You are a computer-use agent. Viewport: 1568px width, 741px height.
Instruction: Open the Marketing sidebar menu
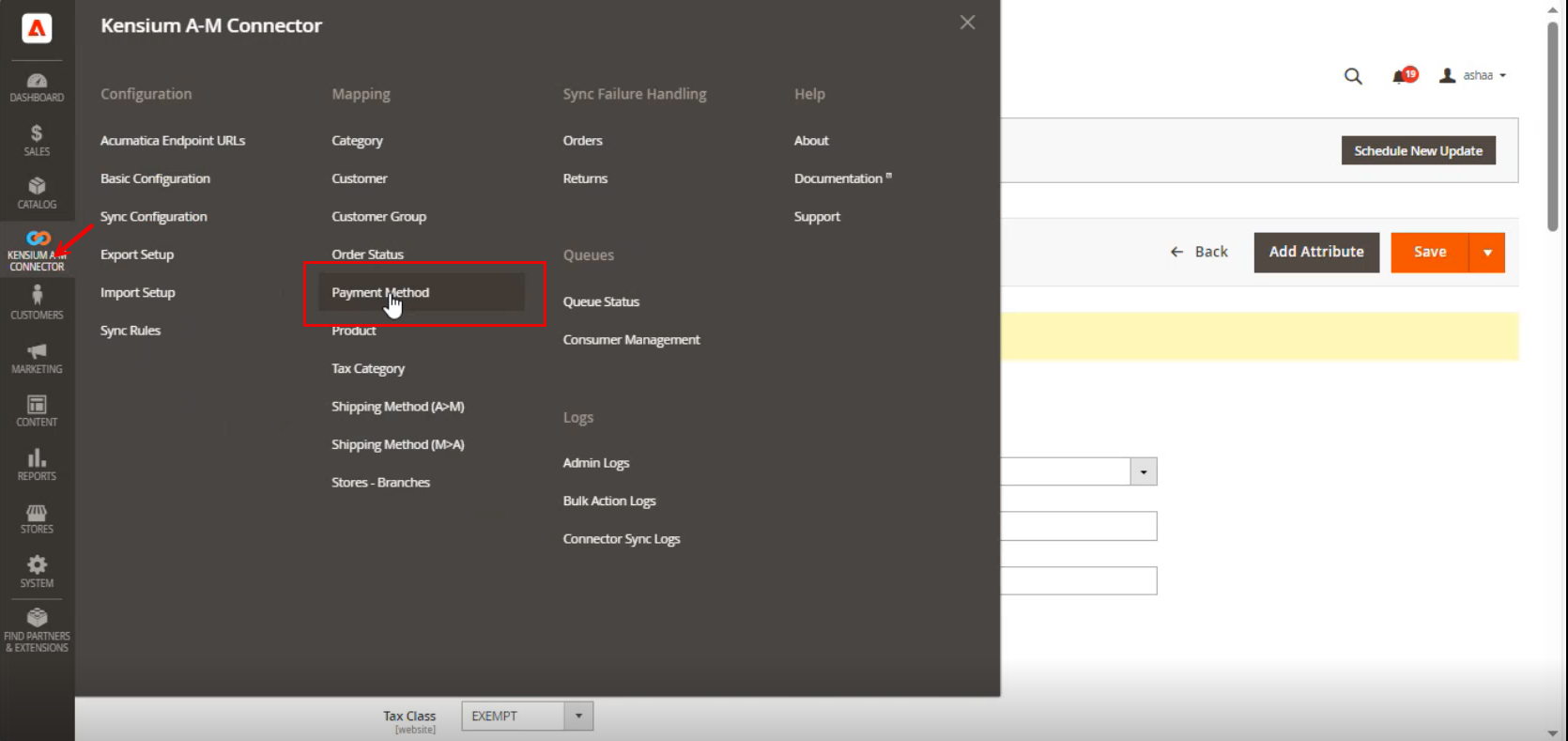tap(37, 358)
